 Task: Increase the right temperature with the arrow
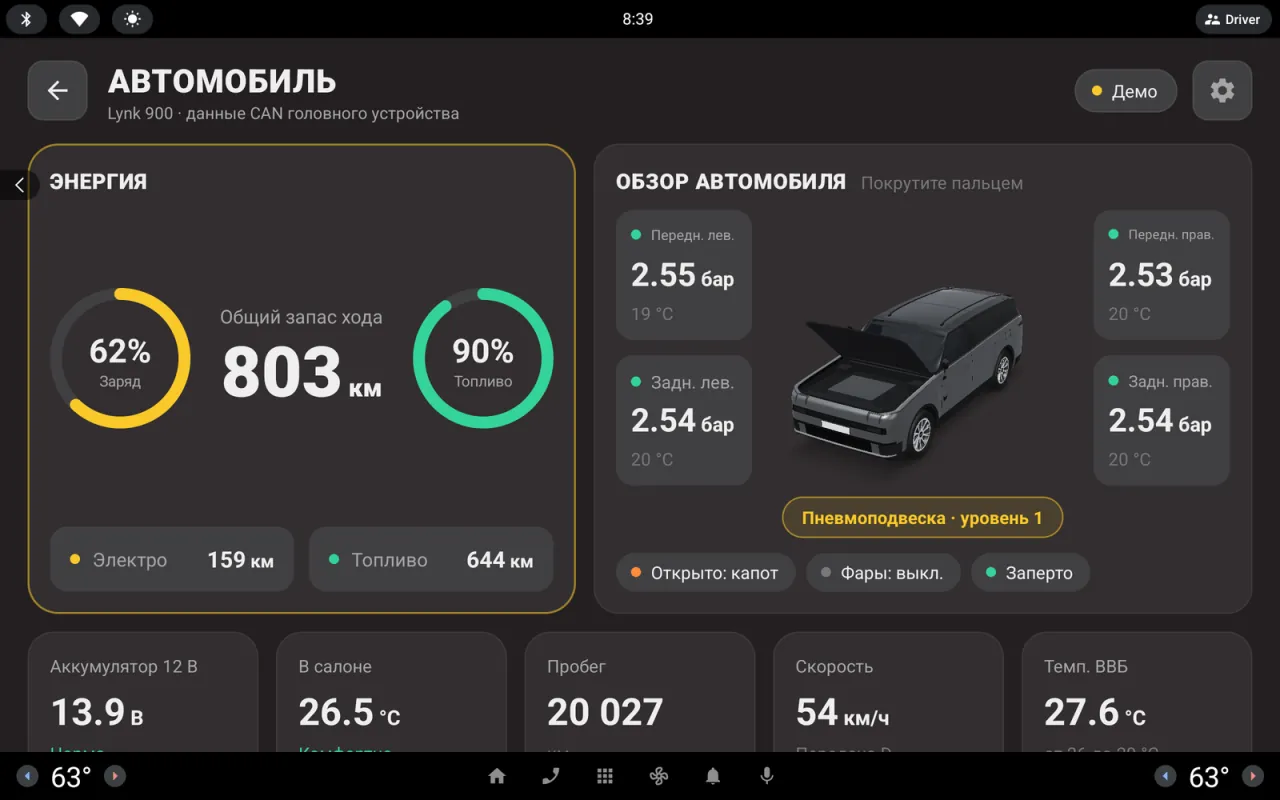1252,776
